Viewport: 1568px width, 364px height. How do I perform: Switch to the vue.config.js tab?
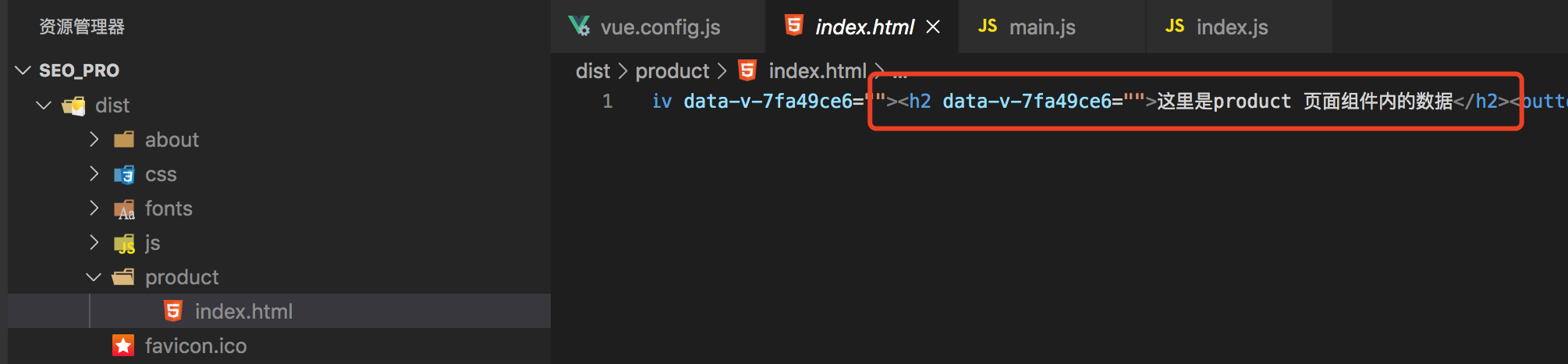pyautogui.click(x=659, y=27)
